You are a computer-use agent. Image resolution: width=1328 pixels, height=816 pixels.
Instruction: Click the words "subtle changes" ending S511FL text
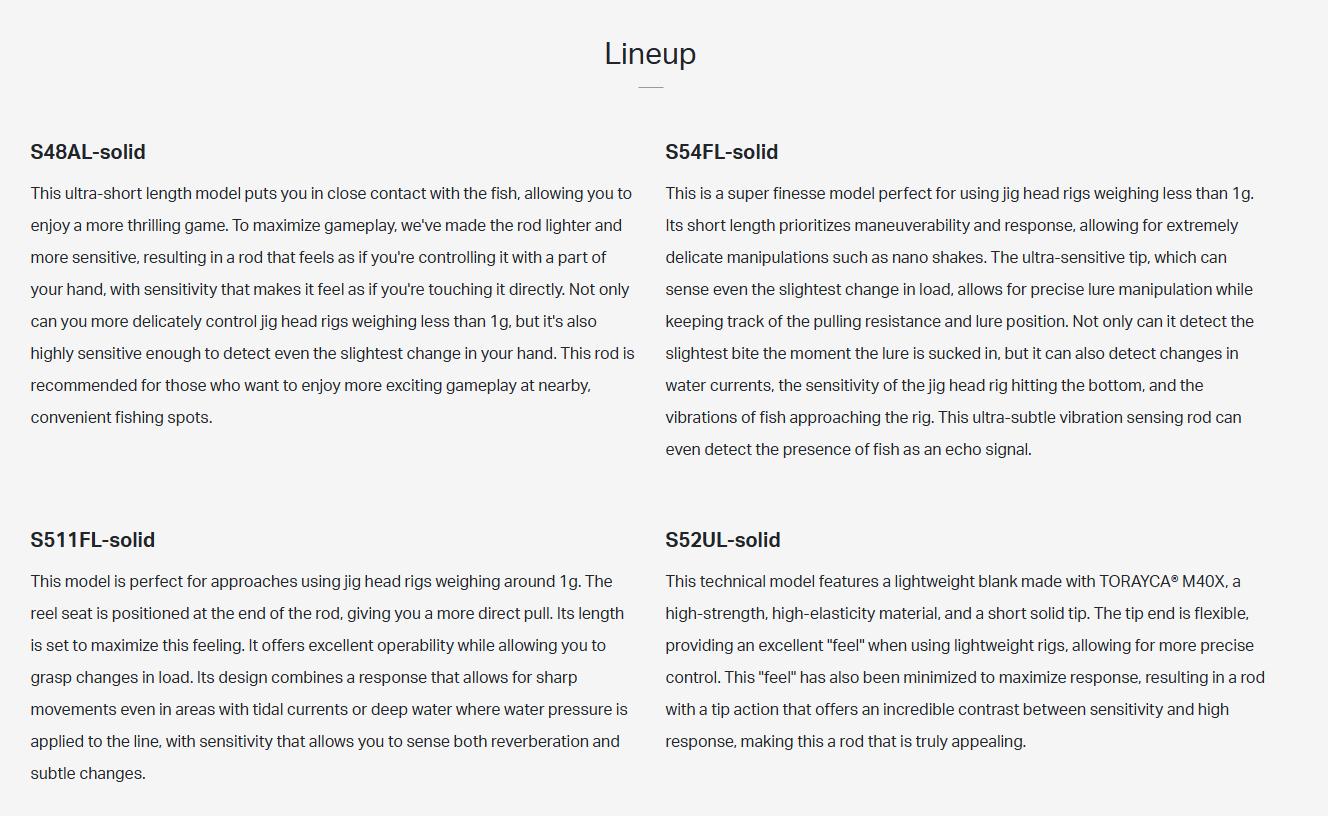88,773
